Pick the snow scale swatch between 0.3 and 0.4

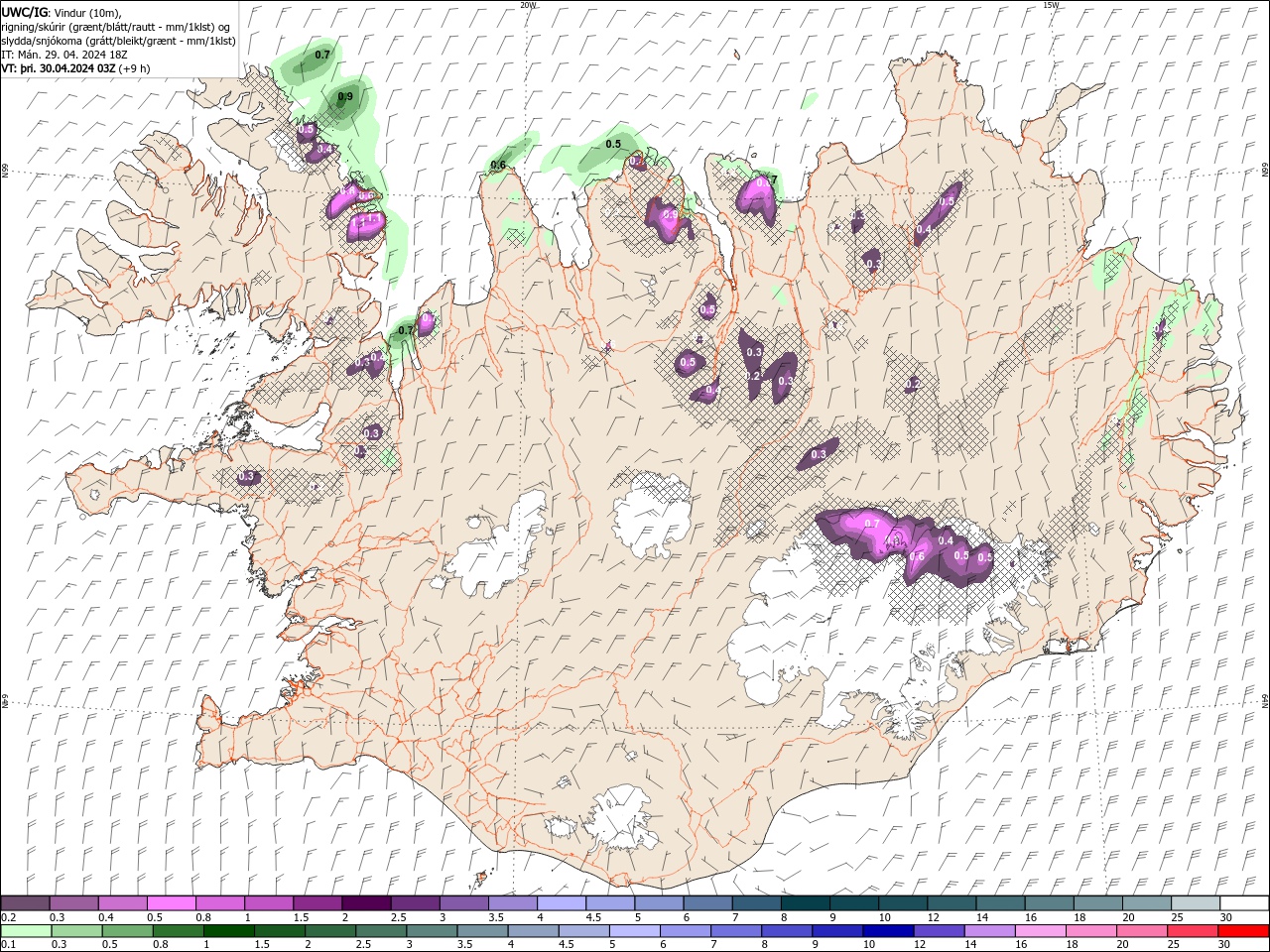coord(74,903)
